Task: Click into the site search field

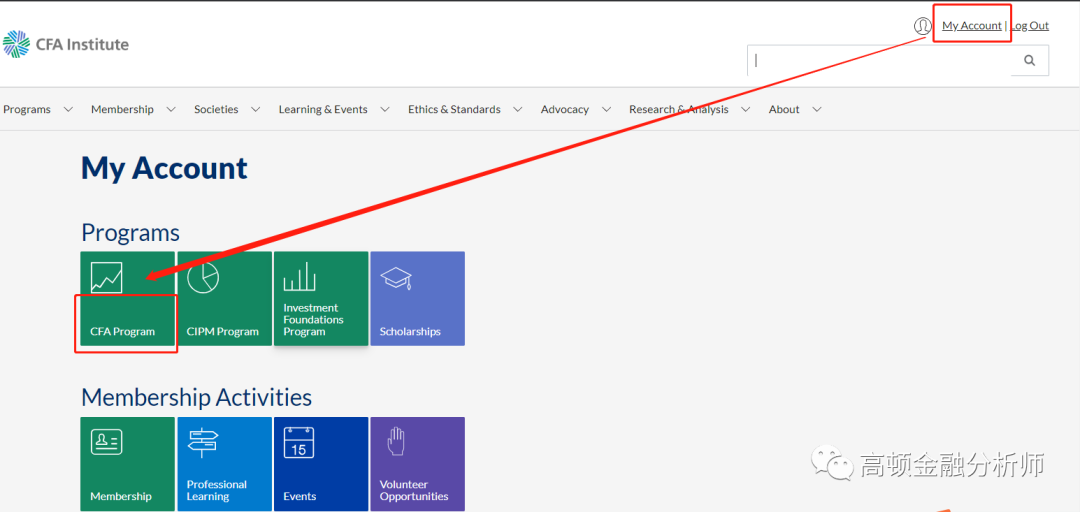Action: pyautogui.click(x=880, y=61)
